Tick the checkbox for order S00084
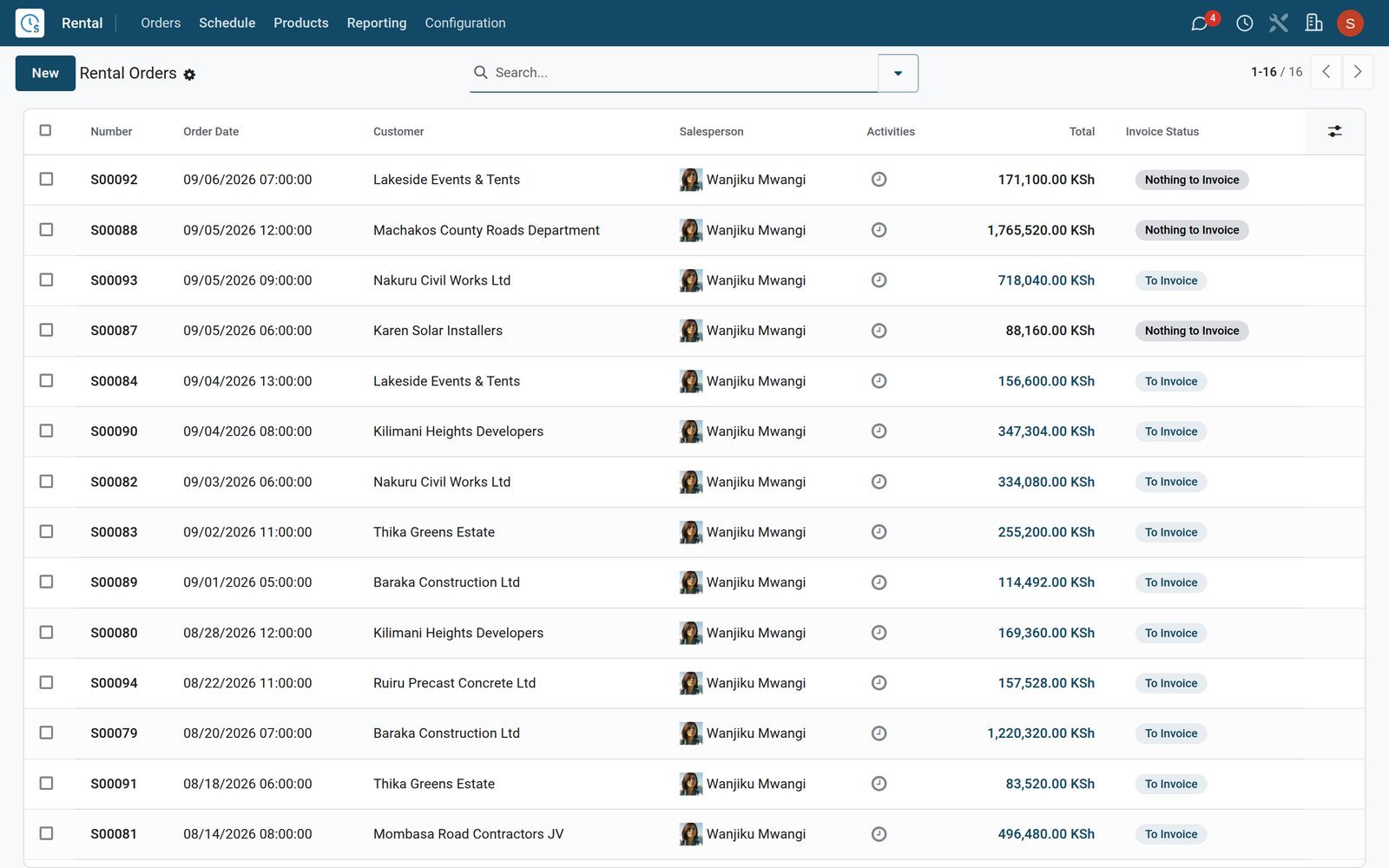The image size is (1389, 868). [46, 380]
